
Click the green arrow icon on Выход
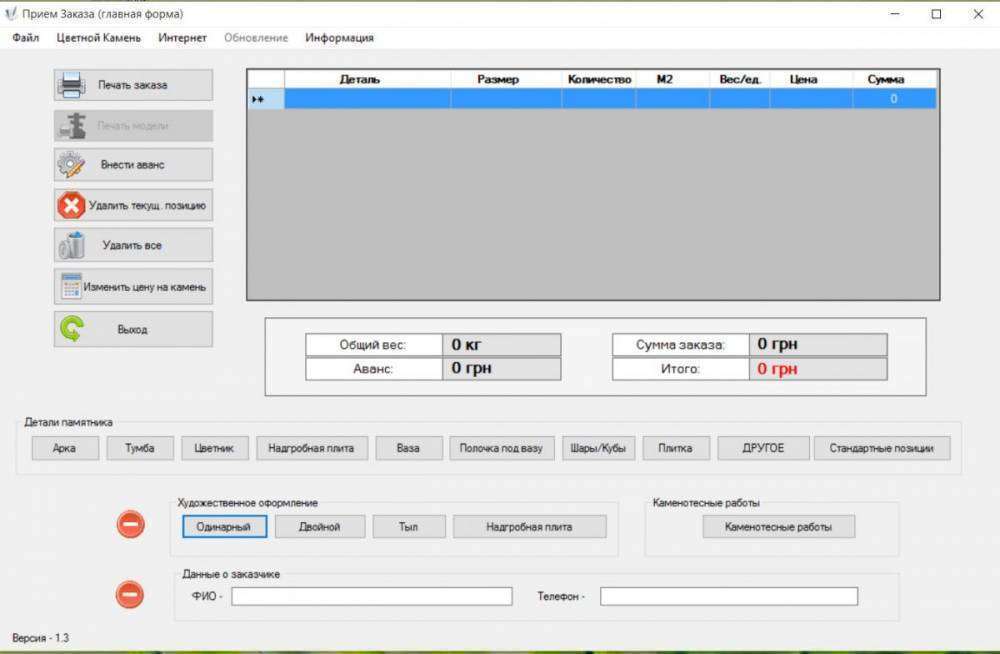71,329
